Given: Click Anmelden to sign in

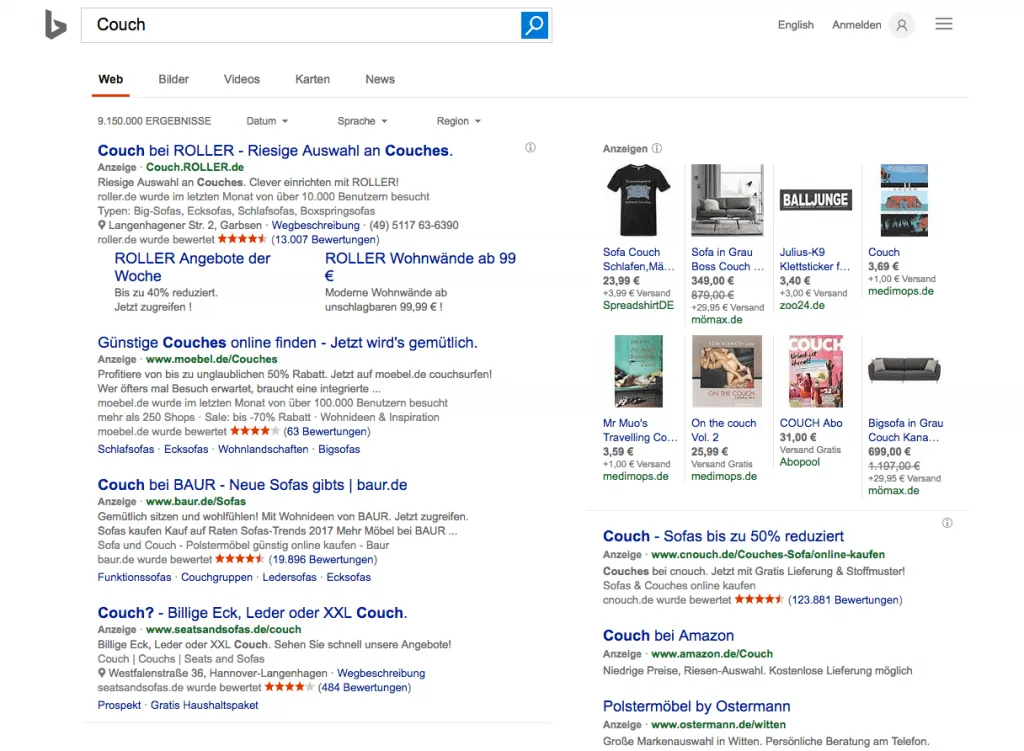Looking at the screenshot, I should click(x=856, y=25).
